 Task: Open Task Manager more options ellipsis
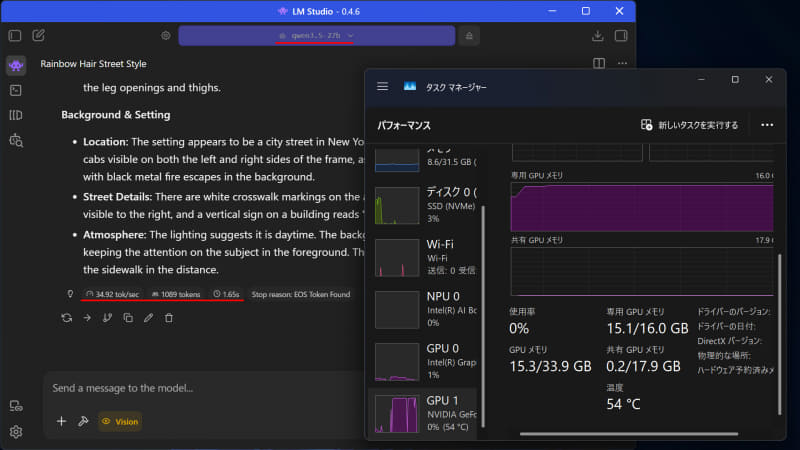[x=767, y=125]
